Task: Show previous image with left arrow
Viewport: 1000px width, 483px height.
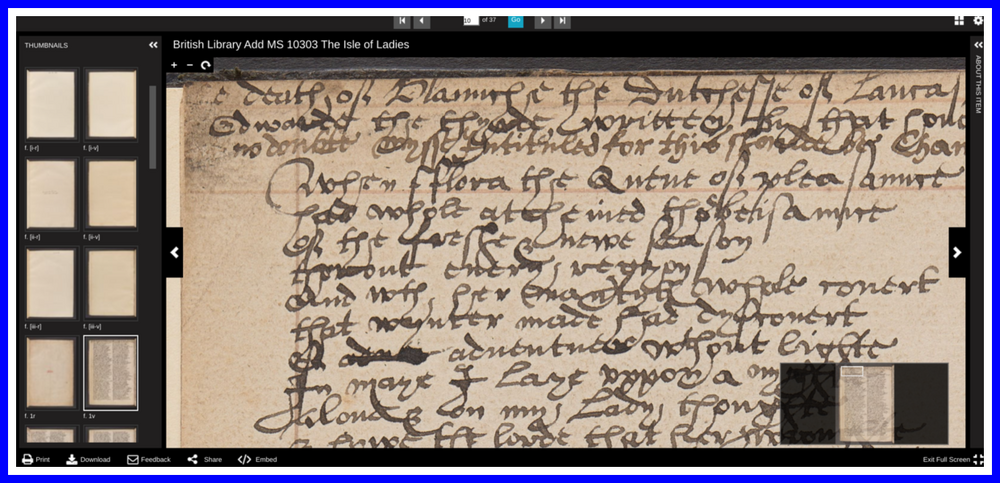Action: [x=175, y=253]
